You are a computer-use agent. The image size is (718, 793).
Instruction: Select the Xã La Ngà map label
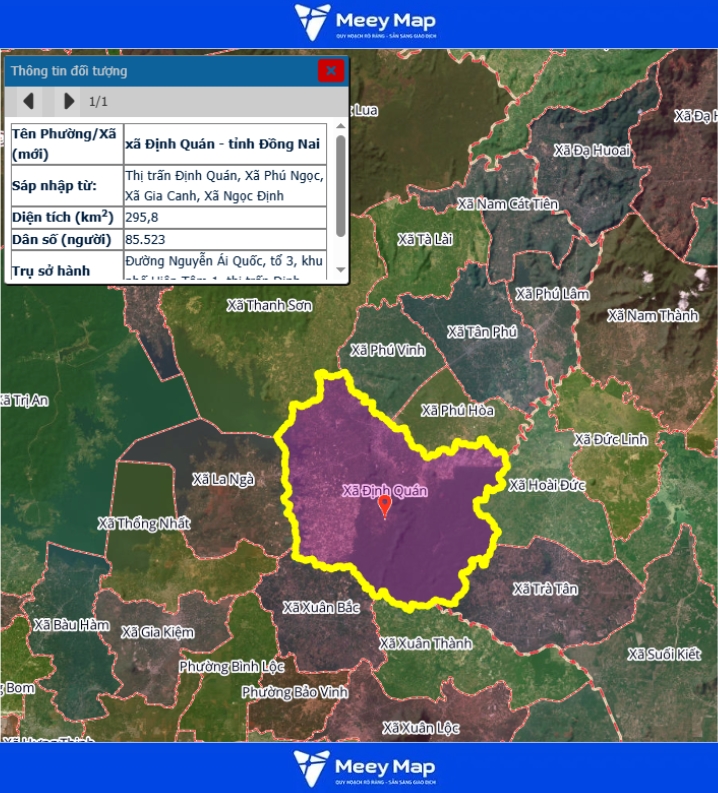[223, 480]
